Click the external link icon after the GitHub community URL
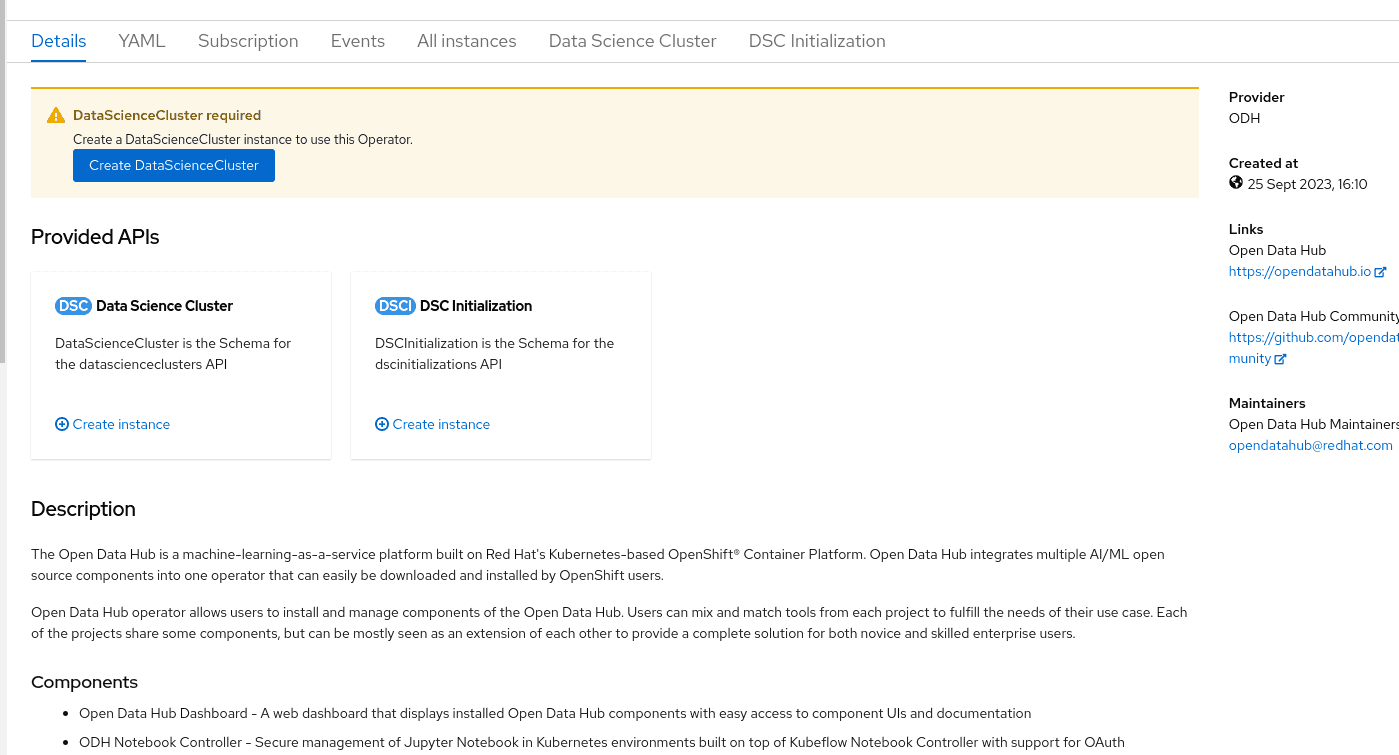Screen dimensions: 1399x755 [x=1280, y=359]
